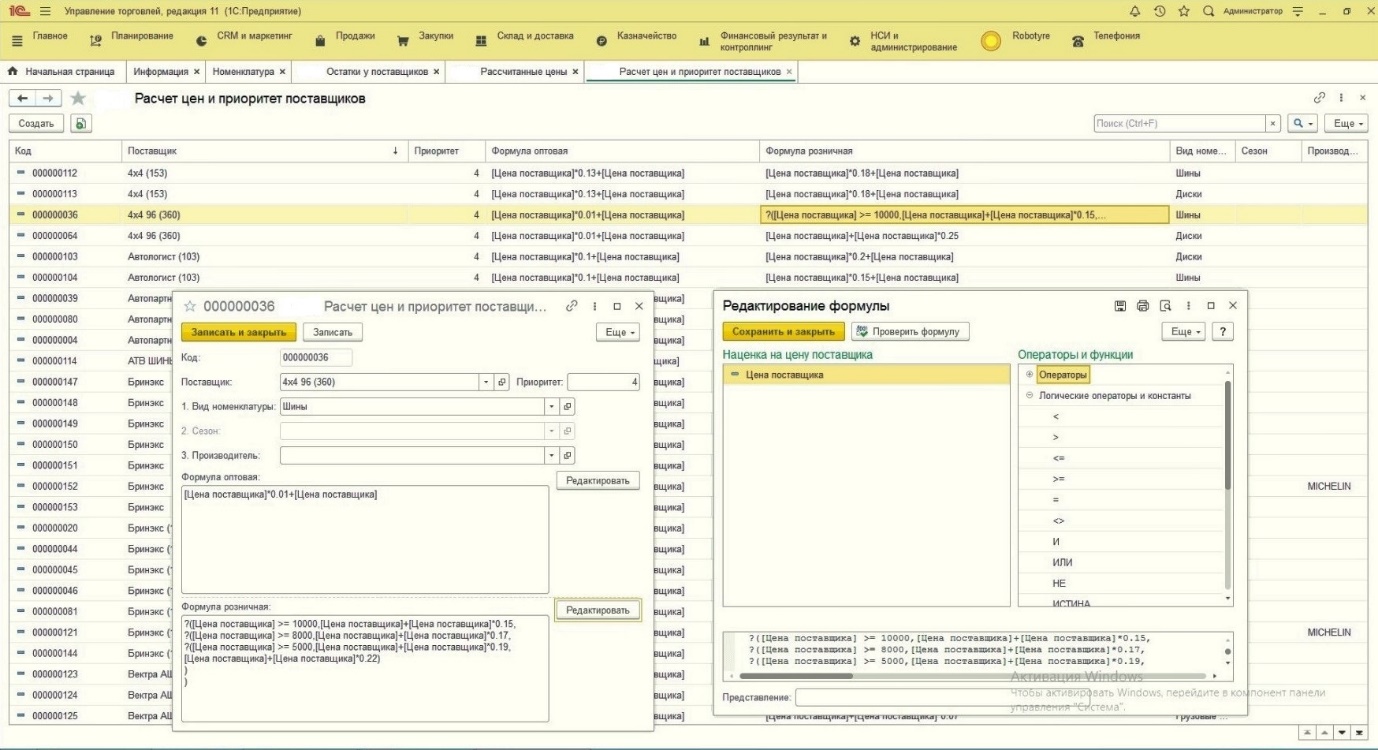The width and height of the screenshot is (1378, 750).
Task: Collapse Логические операторы и константы node
Action: click(x=1030, y=396)
